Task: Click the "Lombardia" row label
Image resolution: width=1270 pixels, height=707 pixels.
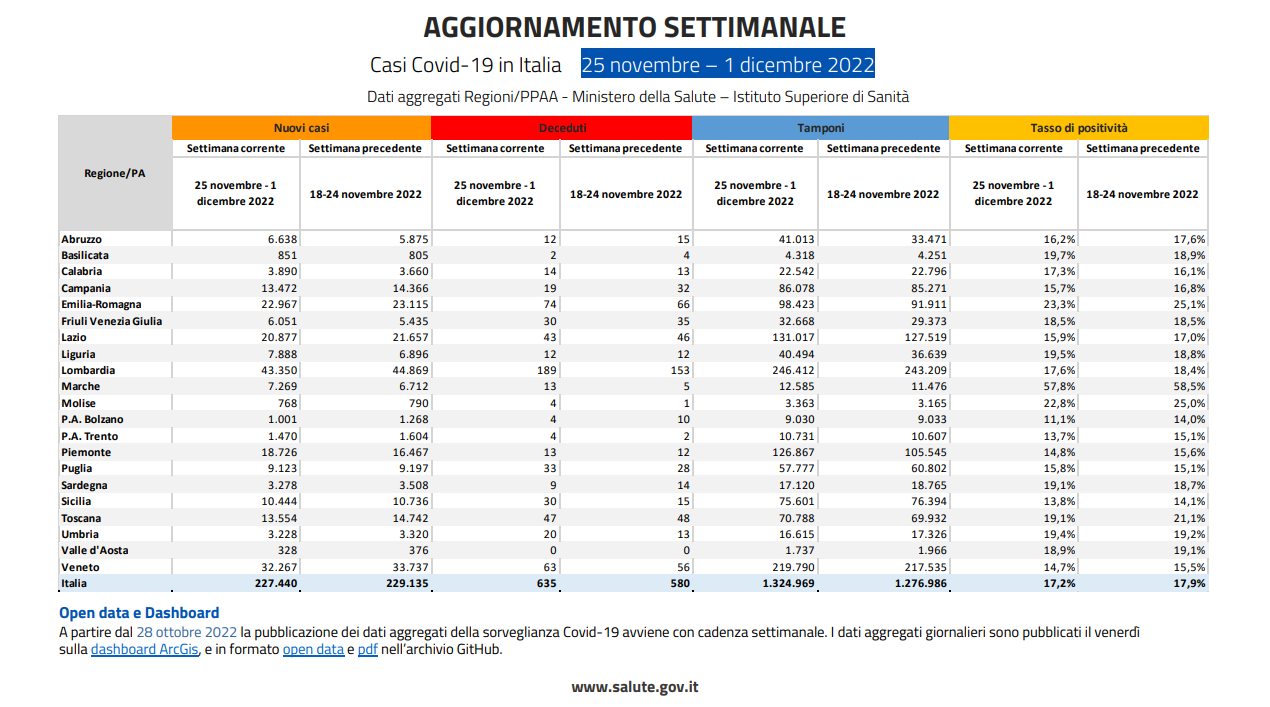Action: click(x=88, y=370)
